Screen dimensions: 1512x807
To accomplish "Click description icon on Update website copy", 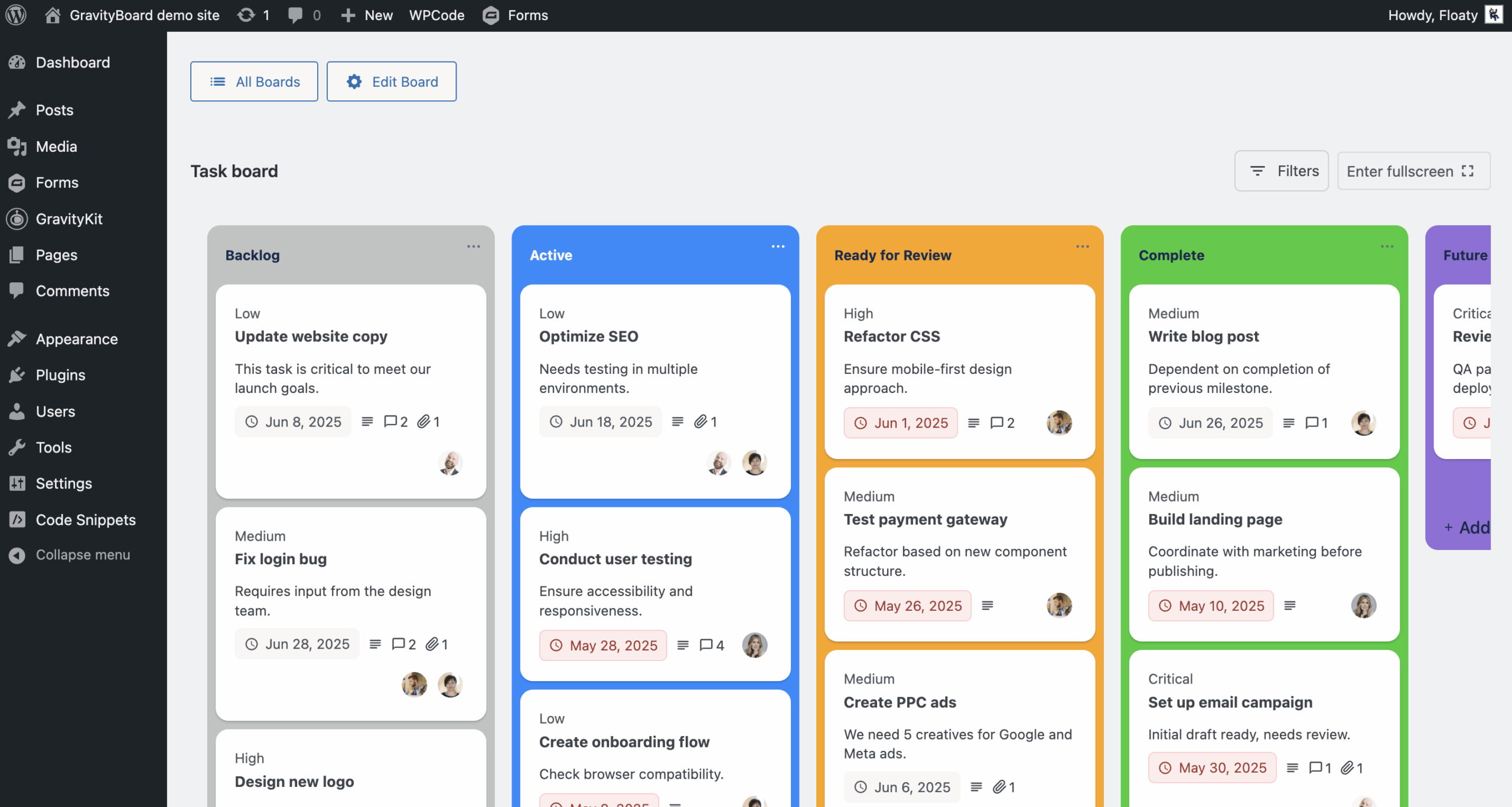I will (x=367, y=422).
